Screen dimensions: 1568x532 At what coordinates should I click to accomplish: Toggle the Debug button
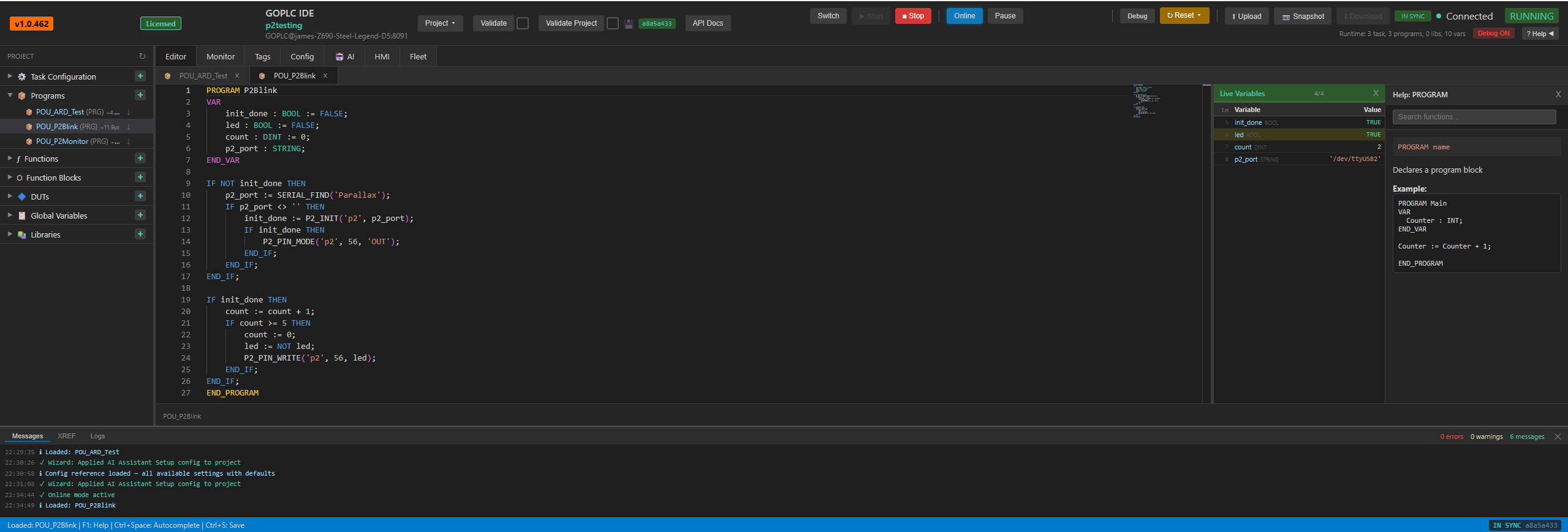click(1137, 17)
